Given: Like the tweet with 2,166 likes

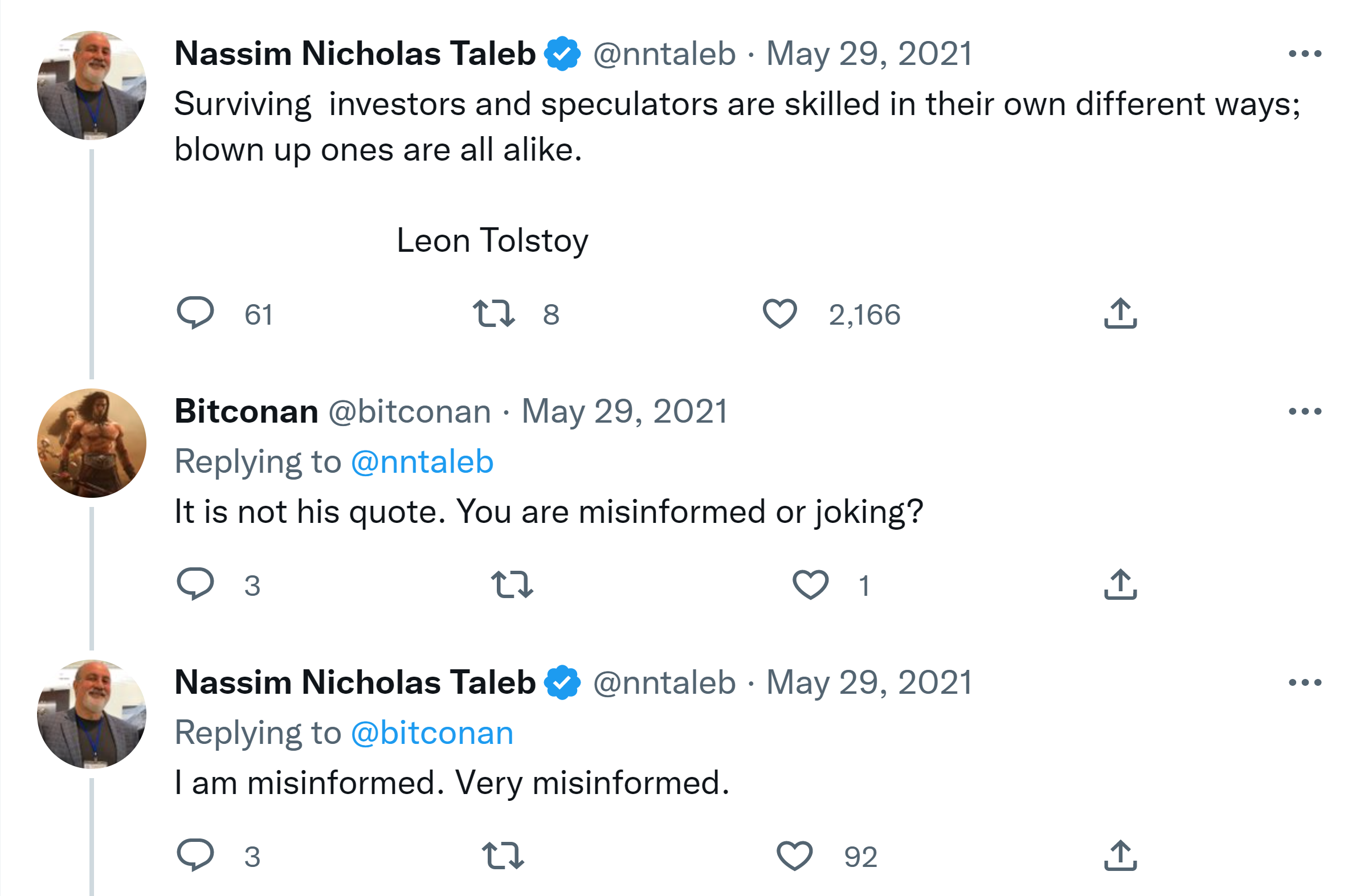Looking at the screenshot, I should coord(779,314).
